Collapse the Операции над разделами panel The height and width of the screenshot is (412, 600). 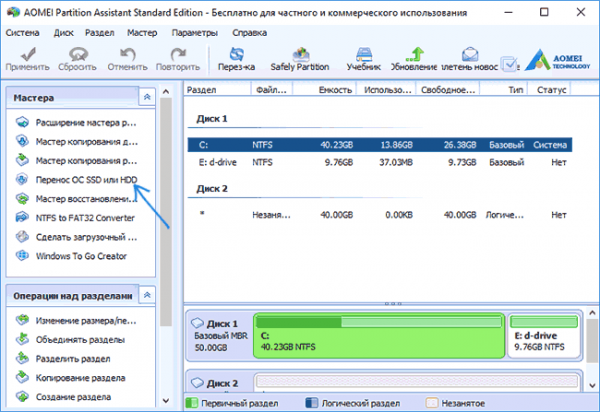[147, 295]
